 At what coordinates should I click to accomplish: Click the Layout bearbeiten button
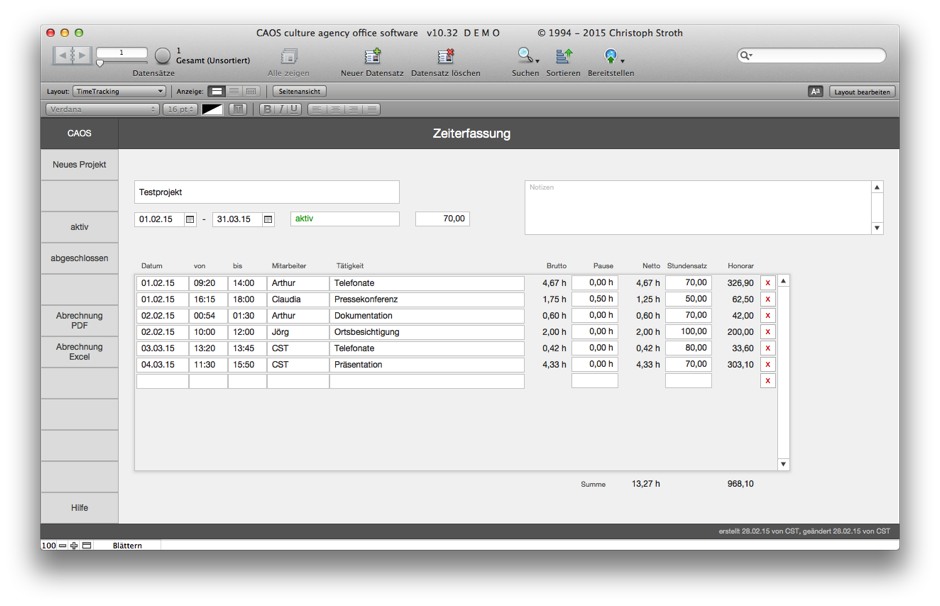point(862,92)
